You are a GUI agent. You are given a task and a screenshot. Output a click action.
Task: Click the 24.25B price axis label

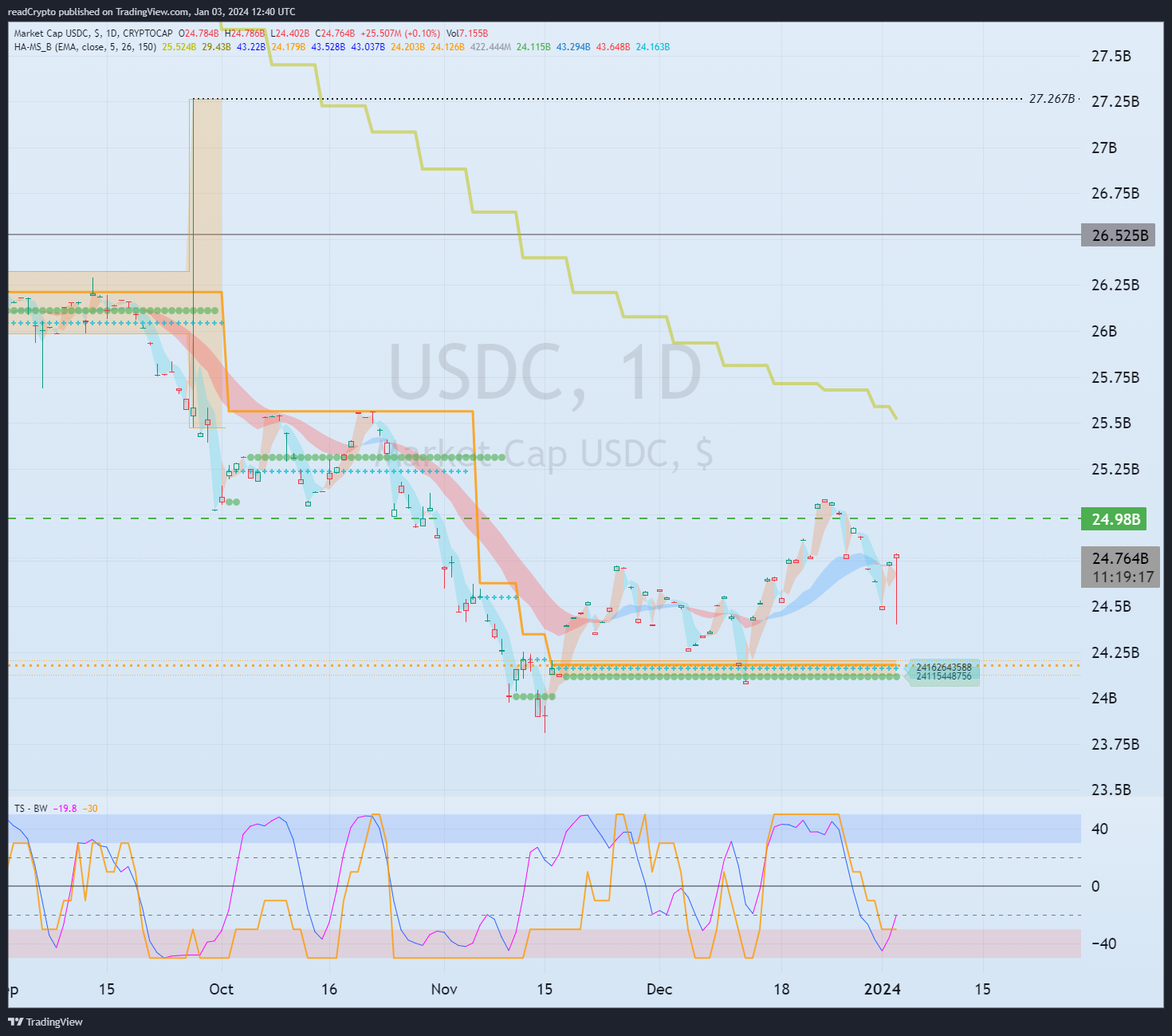[x=1115, y=652]
